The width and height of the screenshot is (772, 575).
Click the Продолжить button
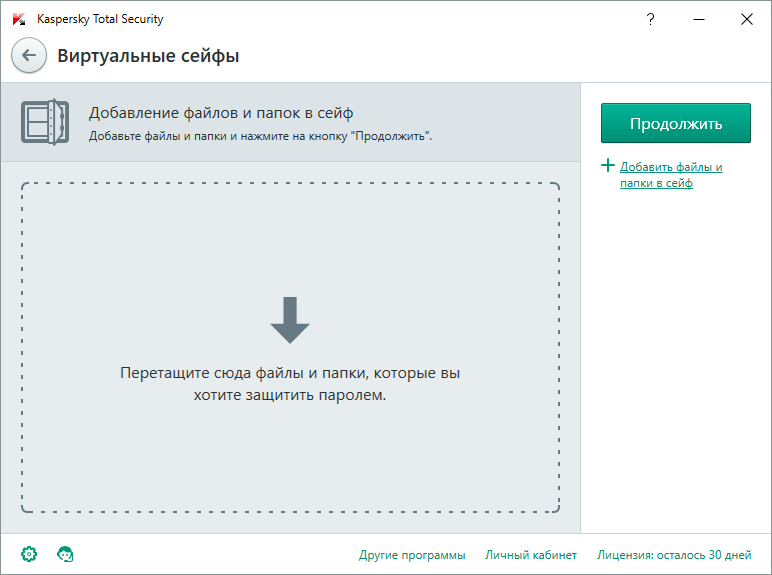click(x=676, y=123)
